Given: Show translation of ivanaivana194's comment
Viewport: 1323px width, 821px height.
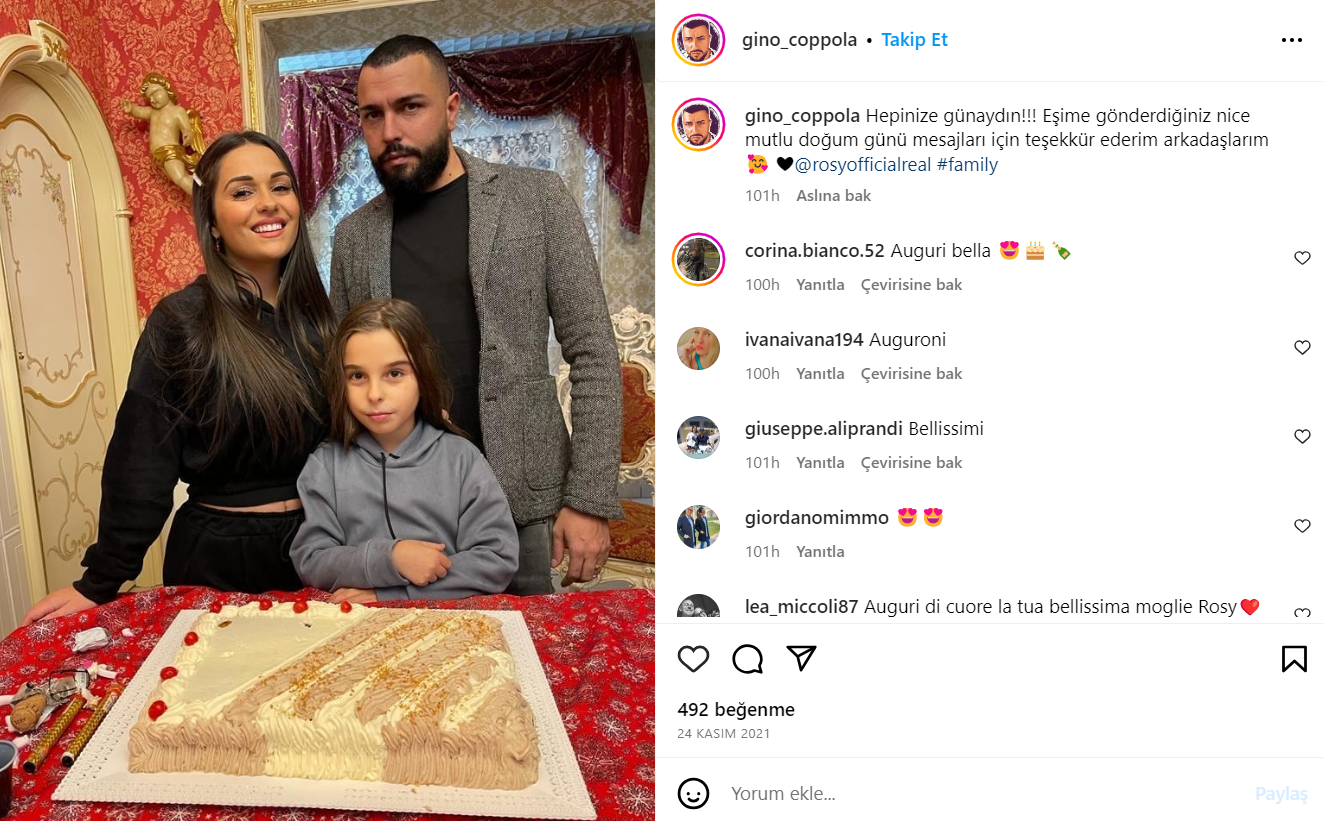Looking at the screenshot, I should (x=911, y=374).
